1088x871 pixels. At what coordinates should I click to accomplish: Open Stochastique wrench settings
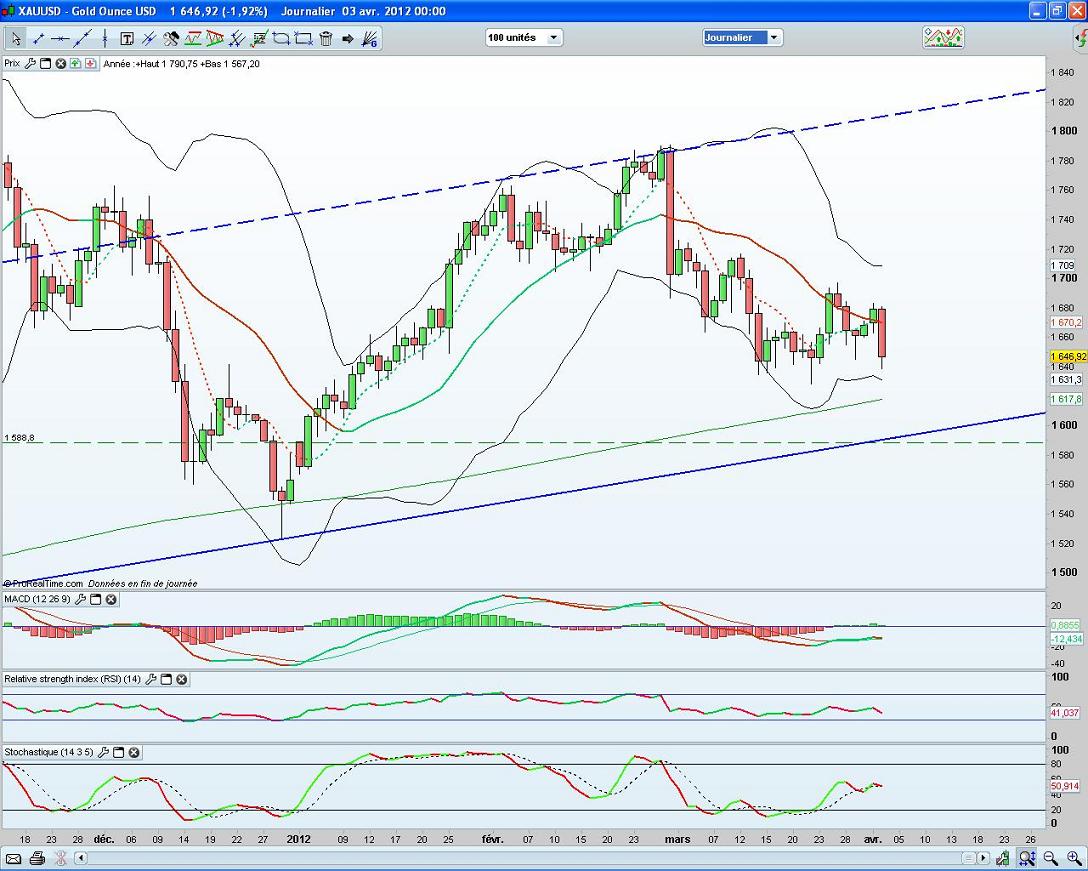(x=103, y=752)
